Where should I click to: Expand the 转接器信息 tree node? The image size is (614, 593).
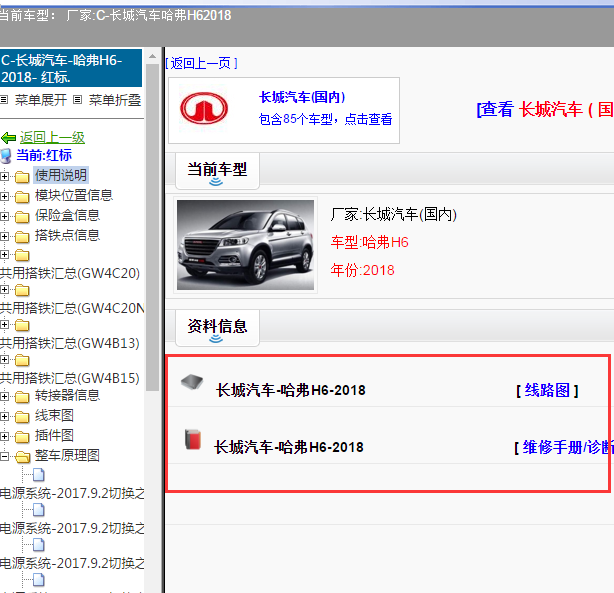point(4,396)
